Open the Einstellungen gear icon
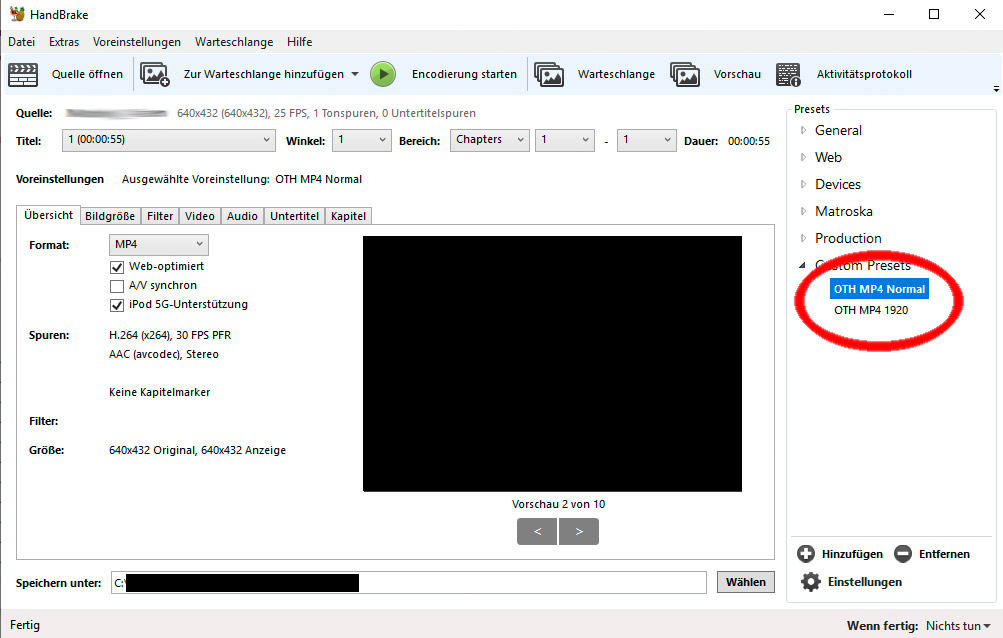This screenshot has width=1003, height=638. pyautogui.click(x=811, y=582)
